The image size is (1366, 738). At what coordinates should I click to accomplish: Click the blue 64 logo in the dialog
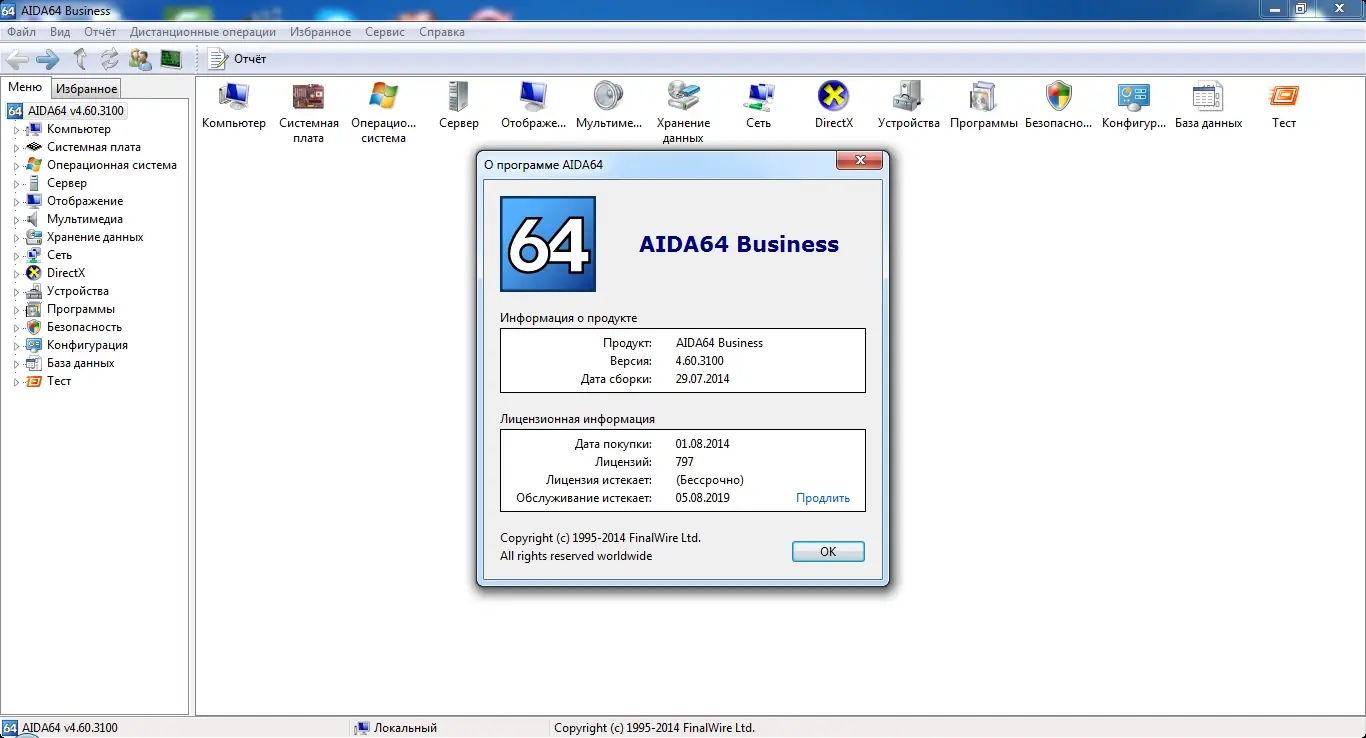(x=548, y=244)
